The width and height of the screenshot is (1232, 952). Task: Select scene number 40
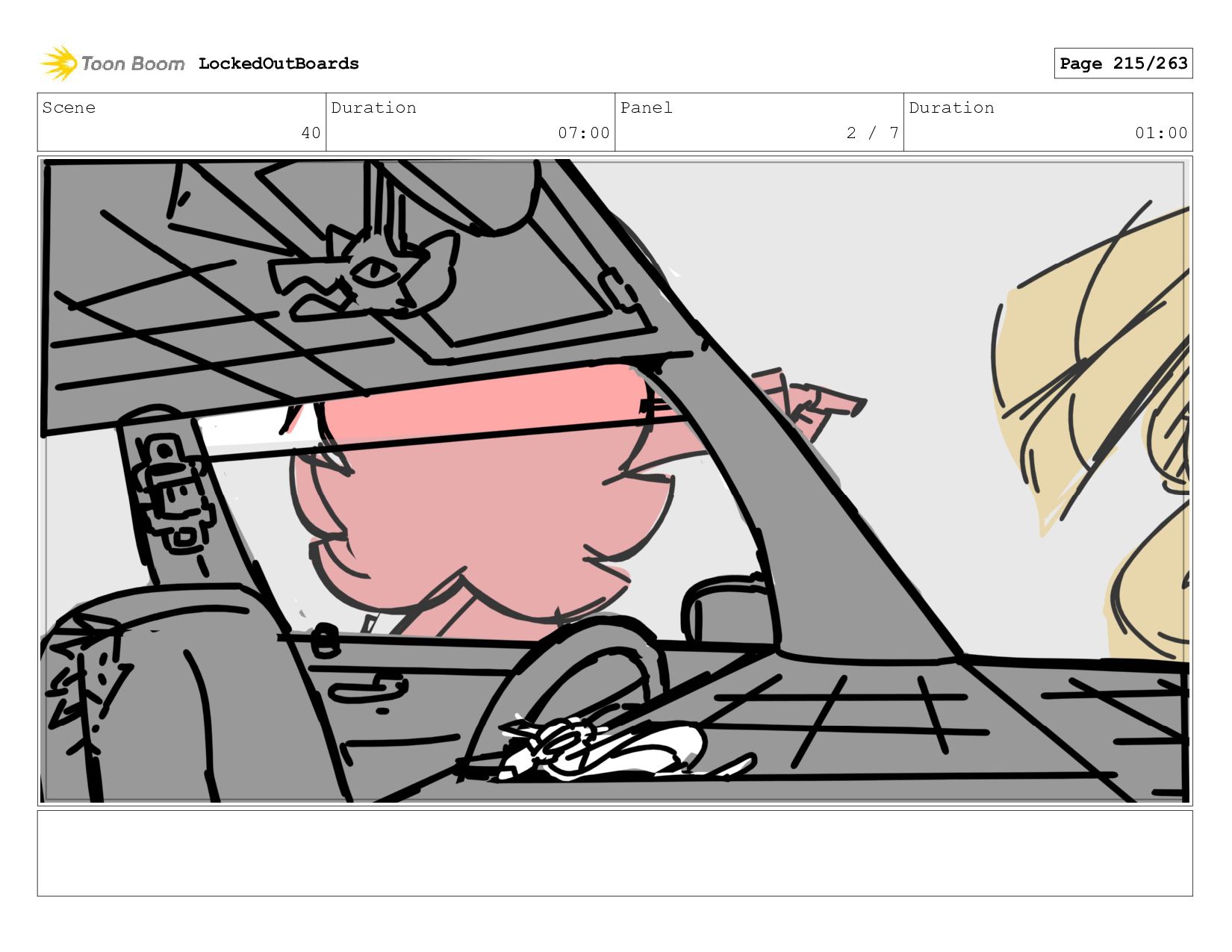(311, 133)
